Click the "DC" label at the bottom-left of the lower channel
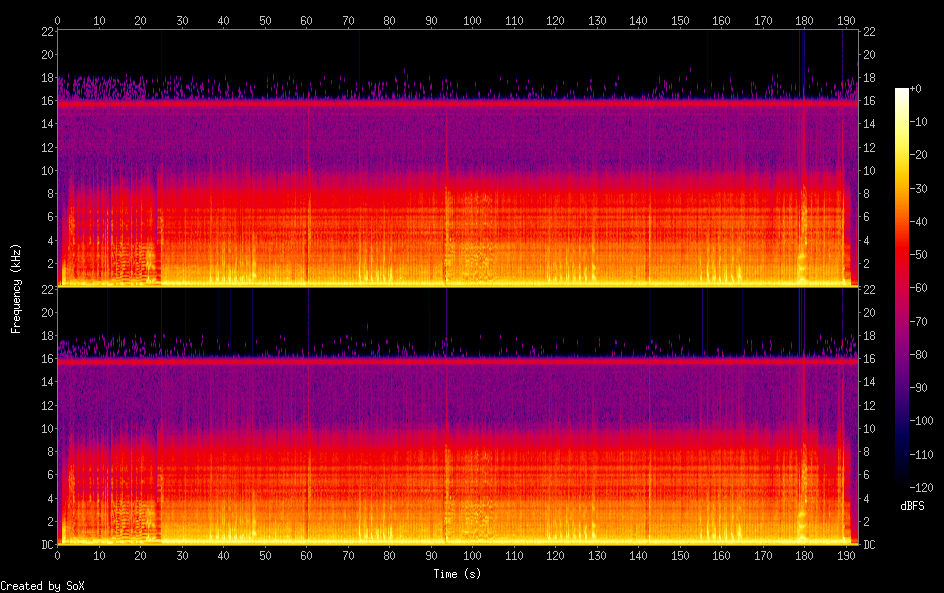 coord(45,545)
